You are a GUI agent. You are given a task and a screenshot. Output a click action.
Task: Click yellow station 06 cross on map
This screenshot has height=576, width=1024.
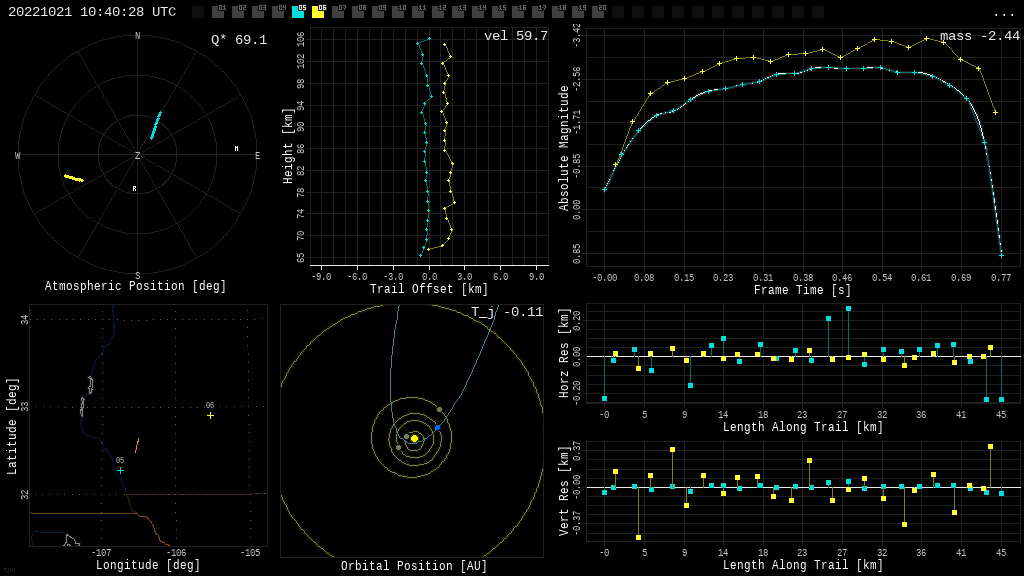(x=210, y=415)
